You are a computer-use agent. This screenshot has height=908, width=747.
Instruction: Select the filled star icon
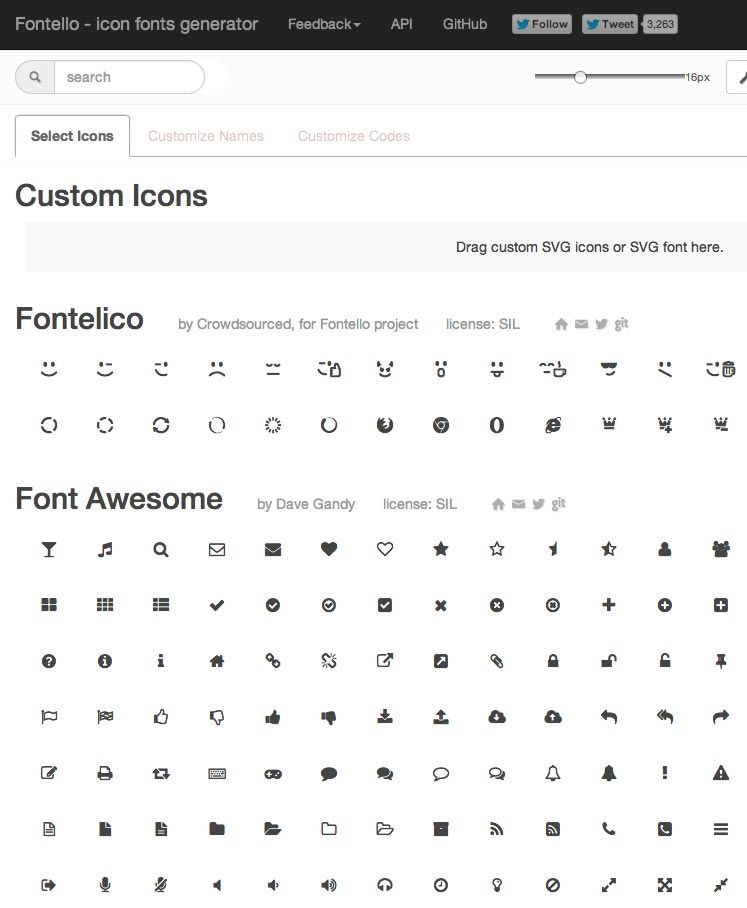441,549
